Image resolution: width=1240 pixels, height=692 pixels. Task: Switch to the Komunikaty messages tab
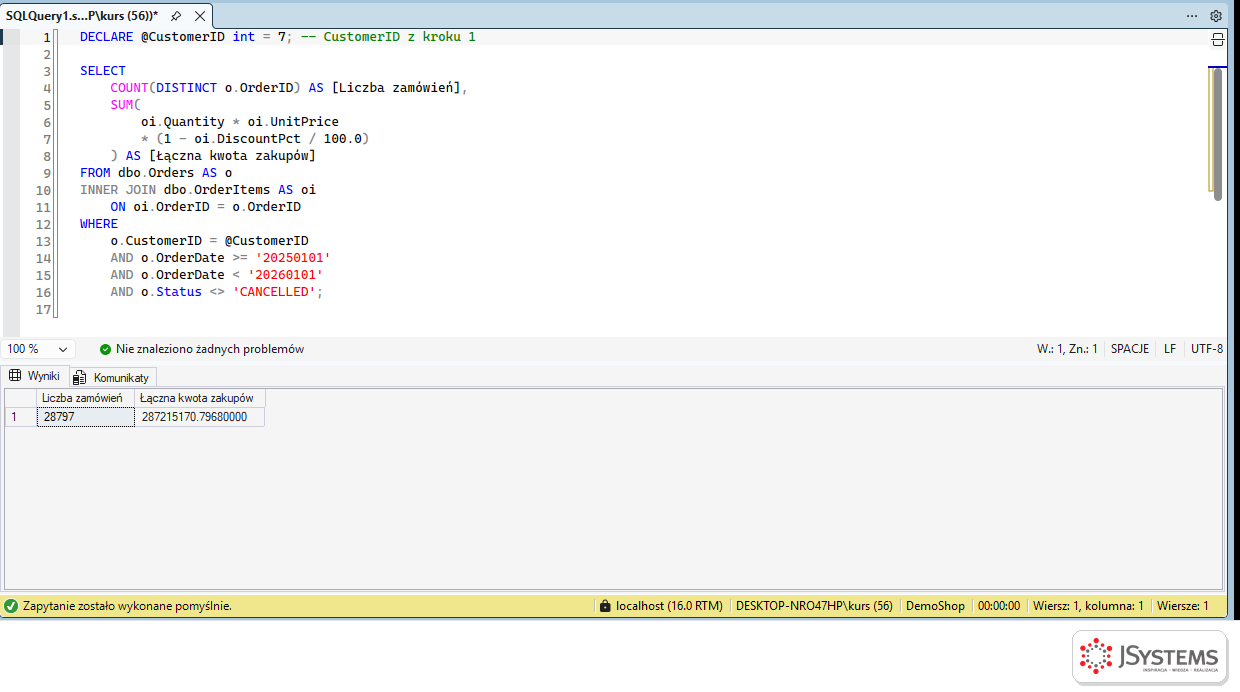click(112, 377)
